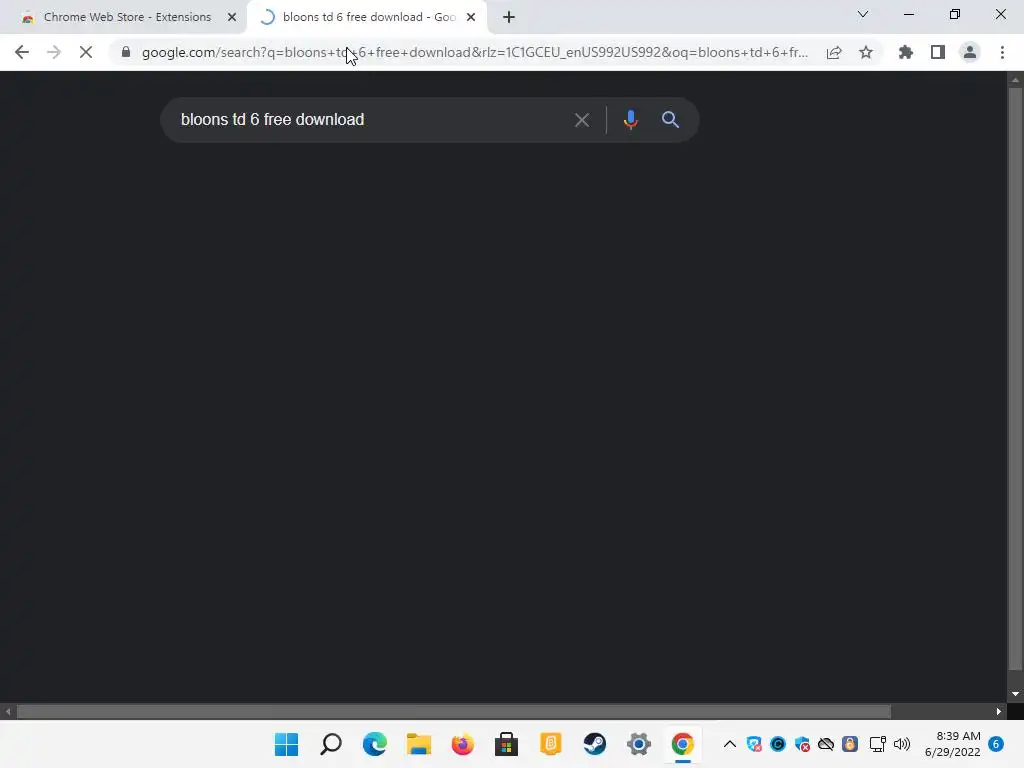Toggle the browser side panel
This screenshot has width=1024, height=768.
point(938,52)
